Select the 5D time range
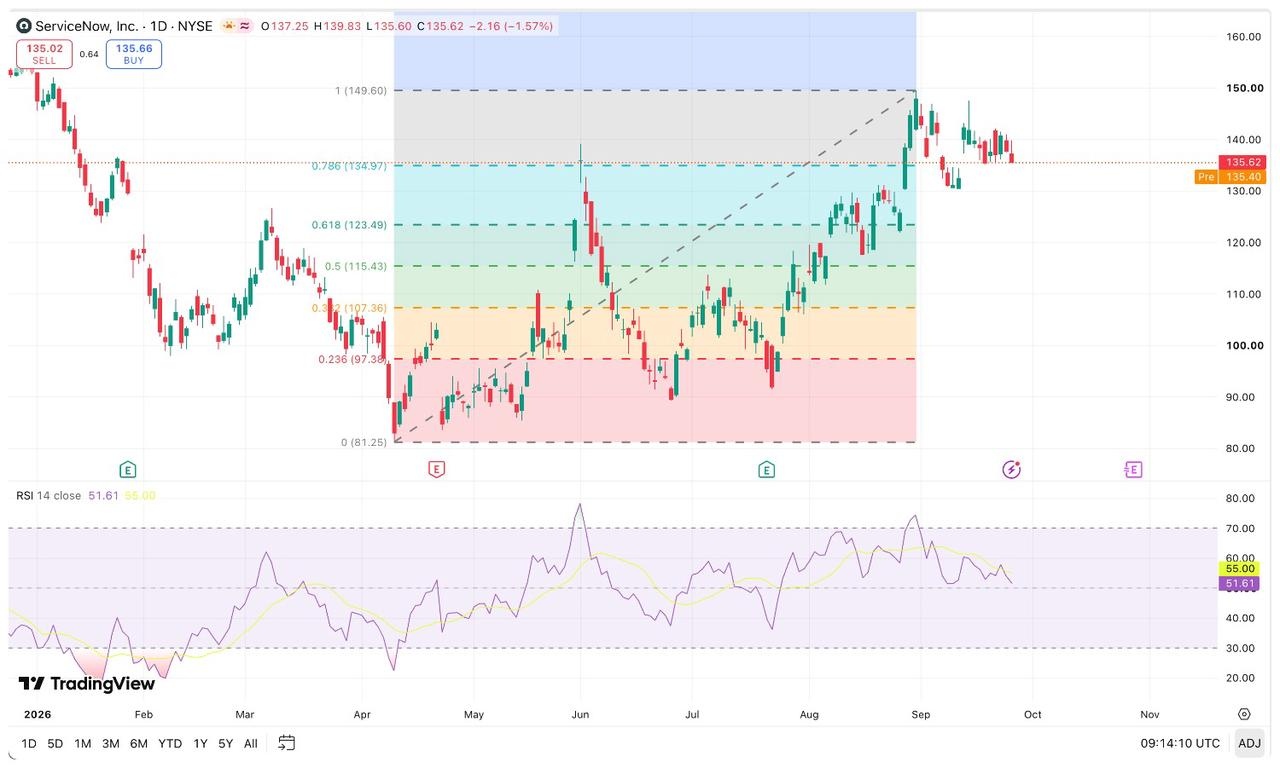1280x768 pixels. coord(55,743)
